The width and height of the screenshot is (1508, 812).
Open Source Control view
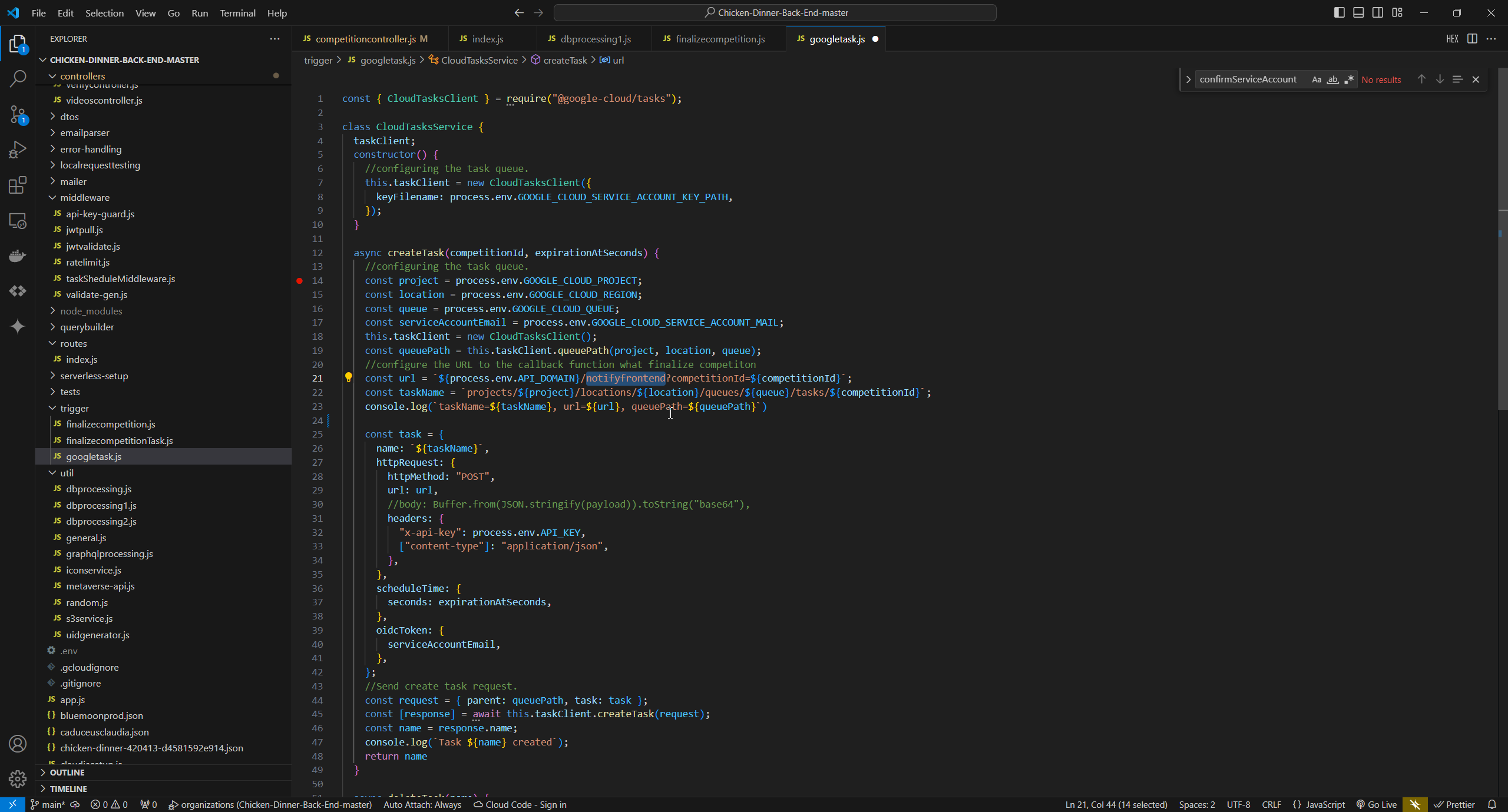[18, 114]
